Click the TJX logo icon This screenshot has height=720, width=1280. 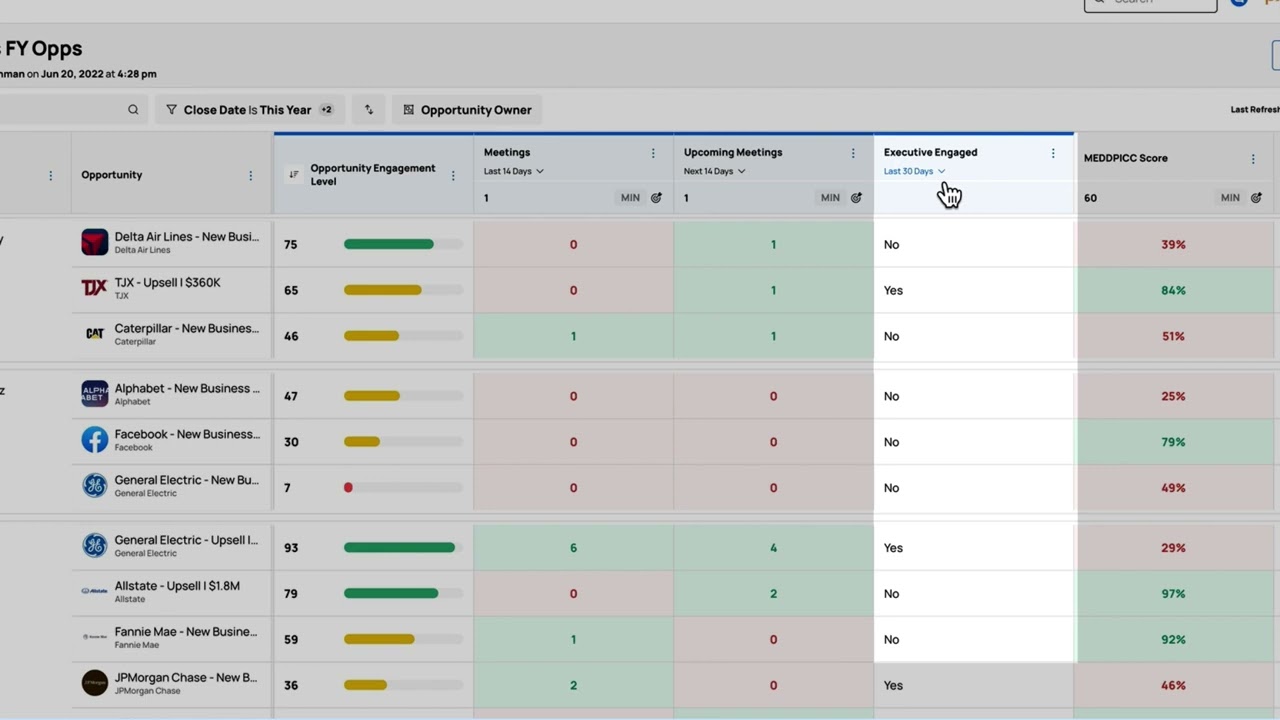click(95, 289)
